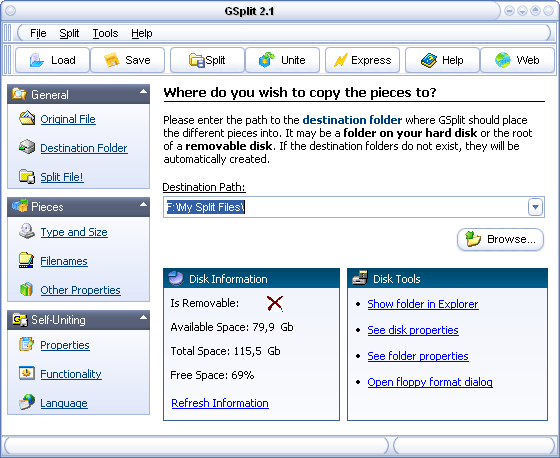This screenshot has width=560, height=458.
Task: Click the Split toolbar button icon
Action: pyautogui.click(x=196, y=60)
